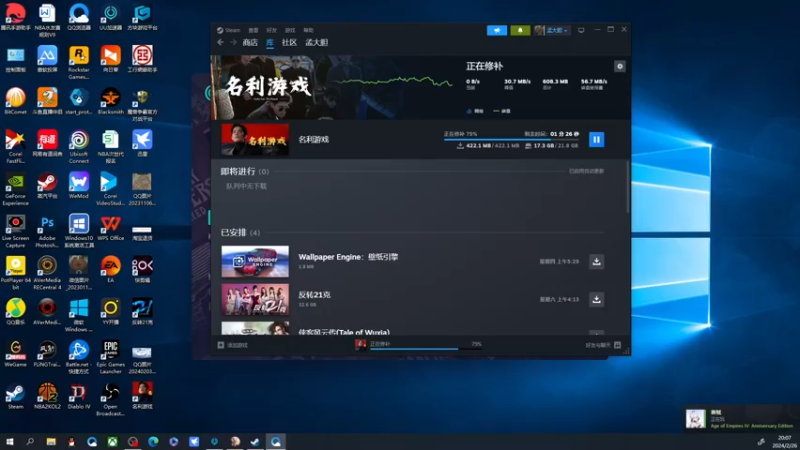This screenshot has width=800, height=450.
Task: Open the Windows Start button
Action: coord(10,441)
